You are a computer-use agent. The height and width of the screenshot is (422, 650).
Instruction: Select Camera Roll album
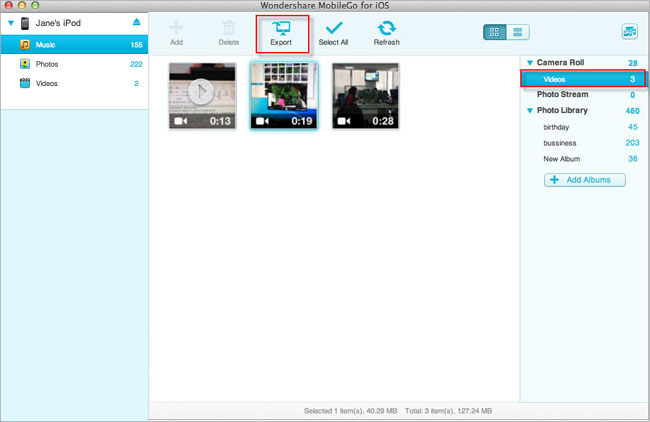560,63
